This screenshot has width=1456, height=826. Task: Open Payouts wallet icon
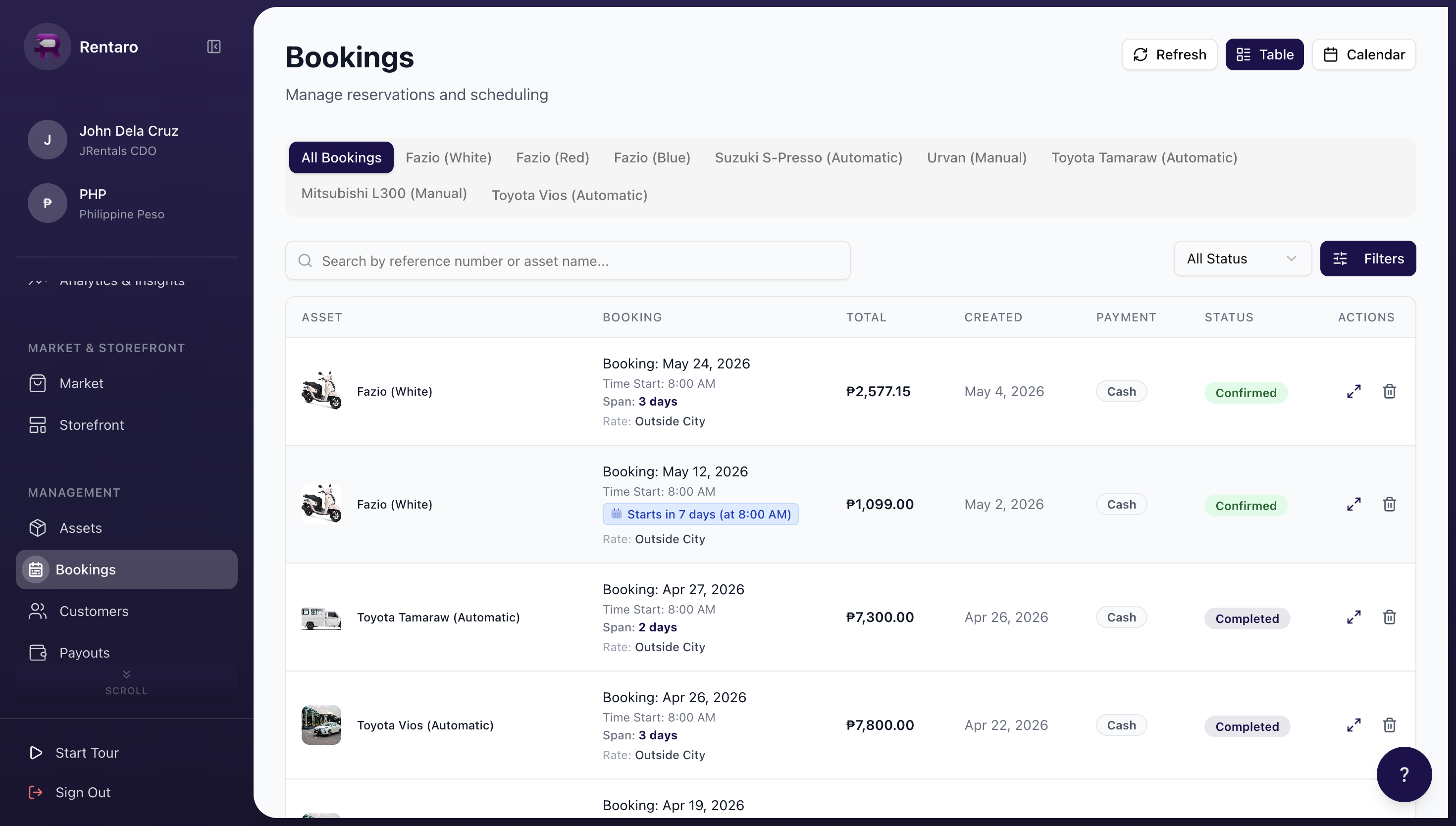click(x=38, y=653)
